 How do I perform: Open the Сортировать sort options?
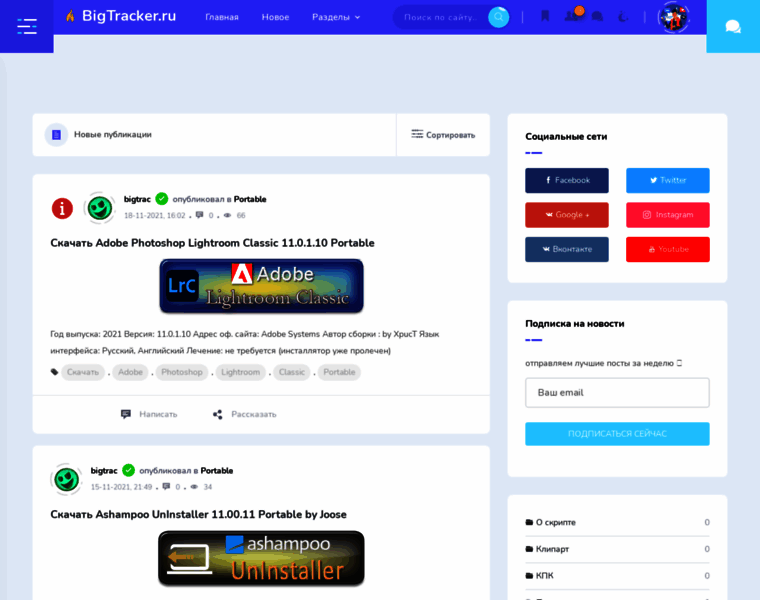pyautogui.click(x=443, y=135)
